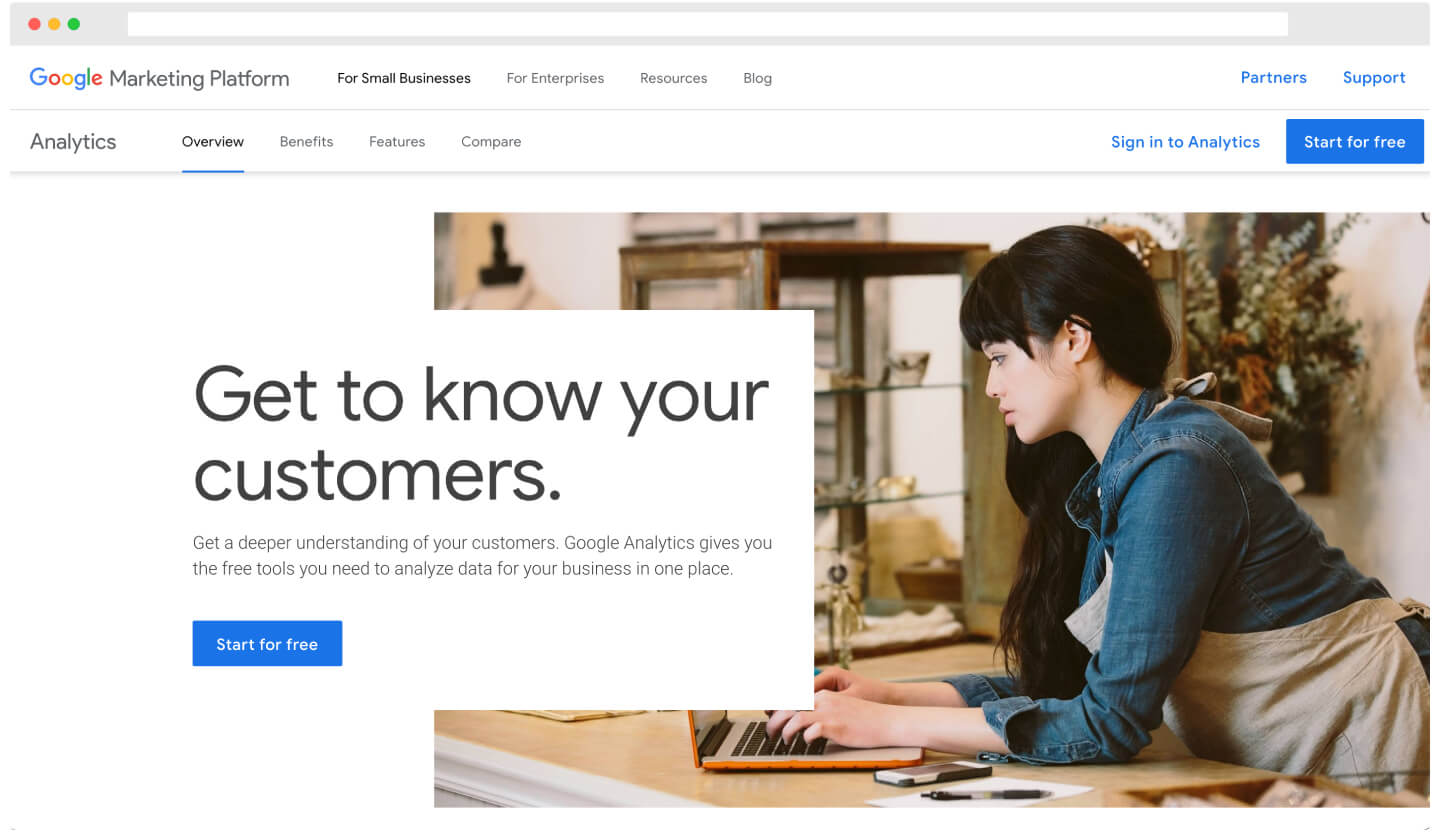This screenshot has height=832, width=1440.
Task: Click the hero photo of woman typing
Action: pos(1120,510)
